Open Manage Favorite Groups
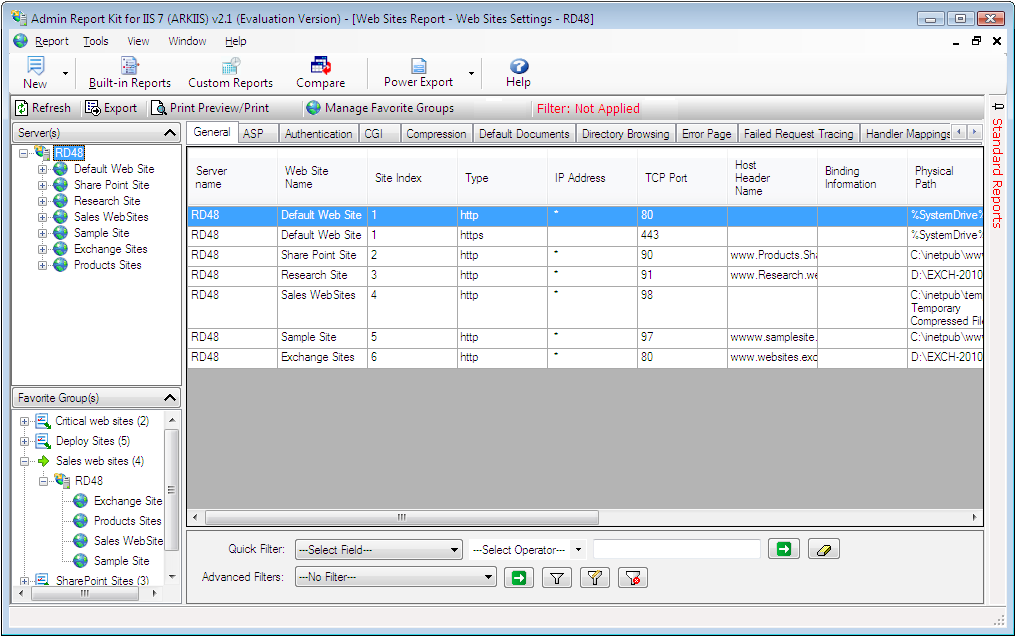Image resolution: width=1015 pixels, height=636 pixels. coord(380,108)
